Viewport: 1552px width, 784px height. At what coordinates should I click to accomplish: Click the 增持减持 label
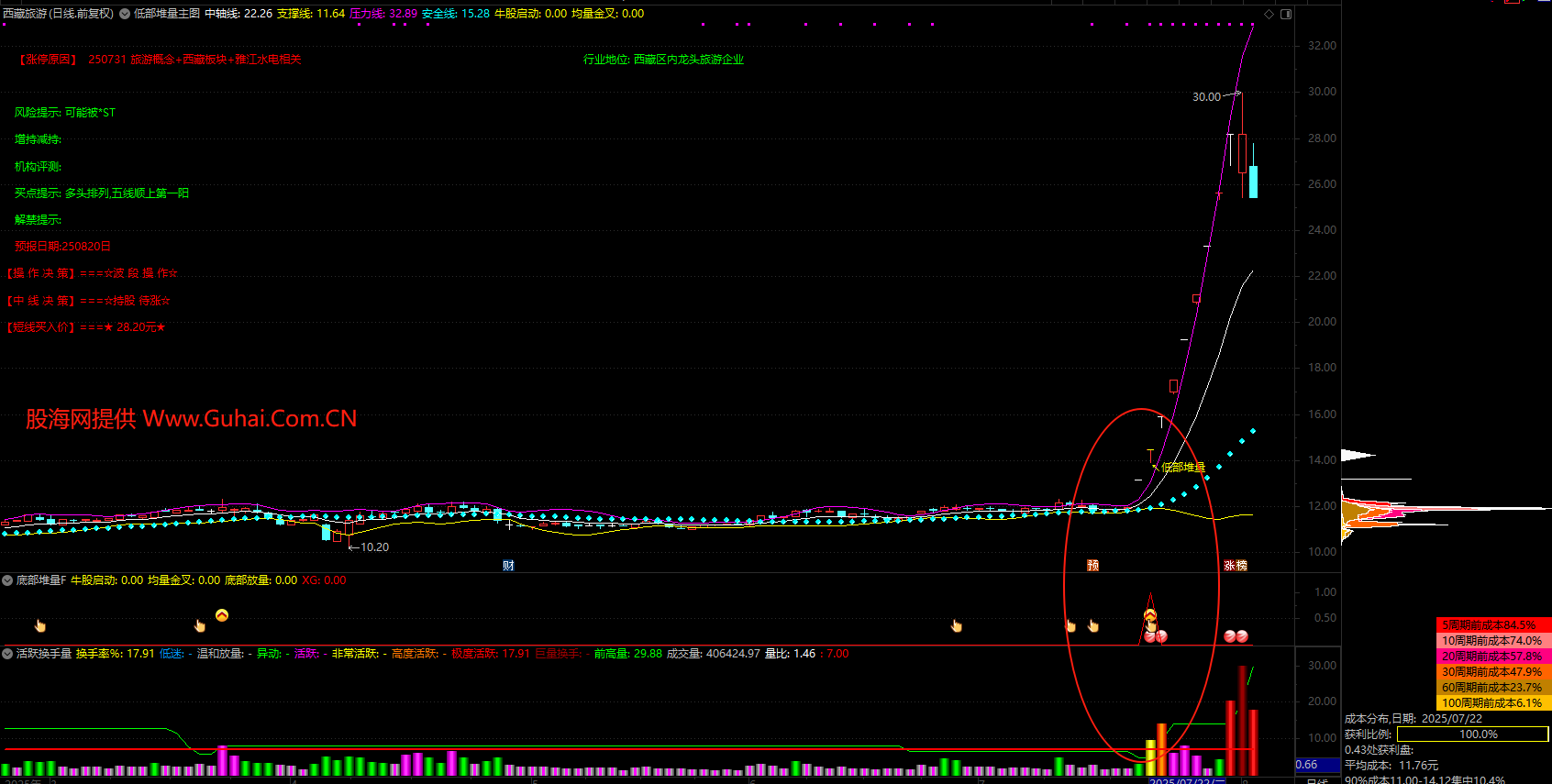(x=38, y=139)
